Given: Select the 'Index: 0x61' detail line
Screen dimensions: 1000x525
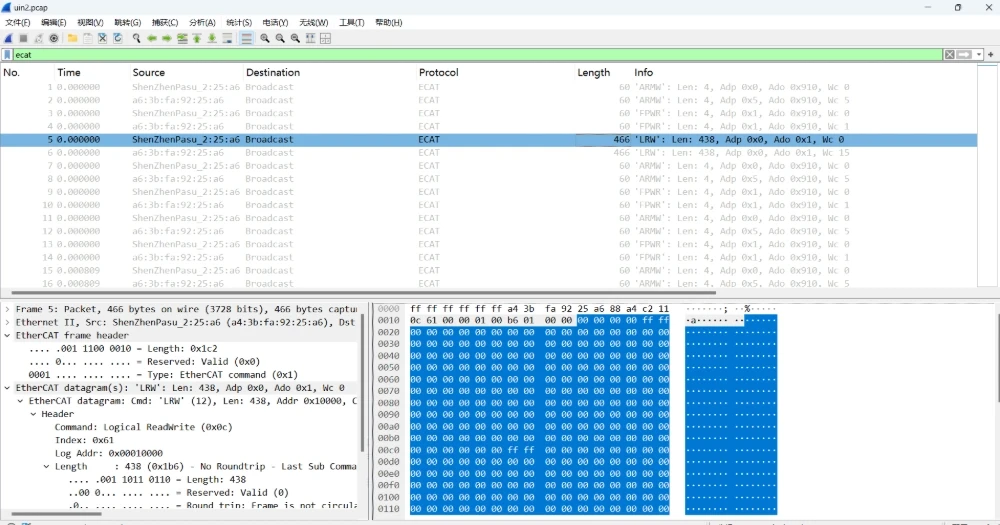Looking at the screenshot, I should (x=84, y=440).
